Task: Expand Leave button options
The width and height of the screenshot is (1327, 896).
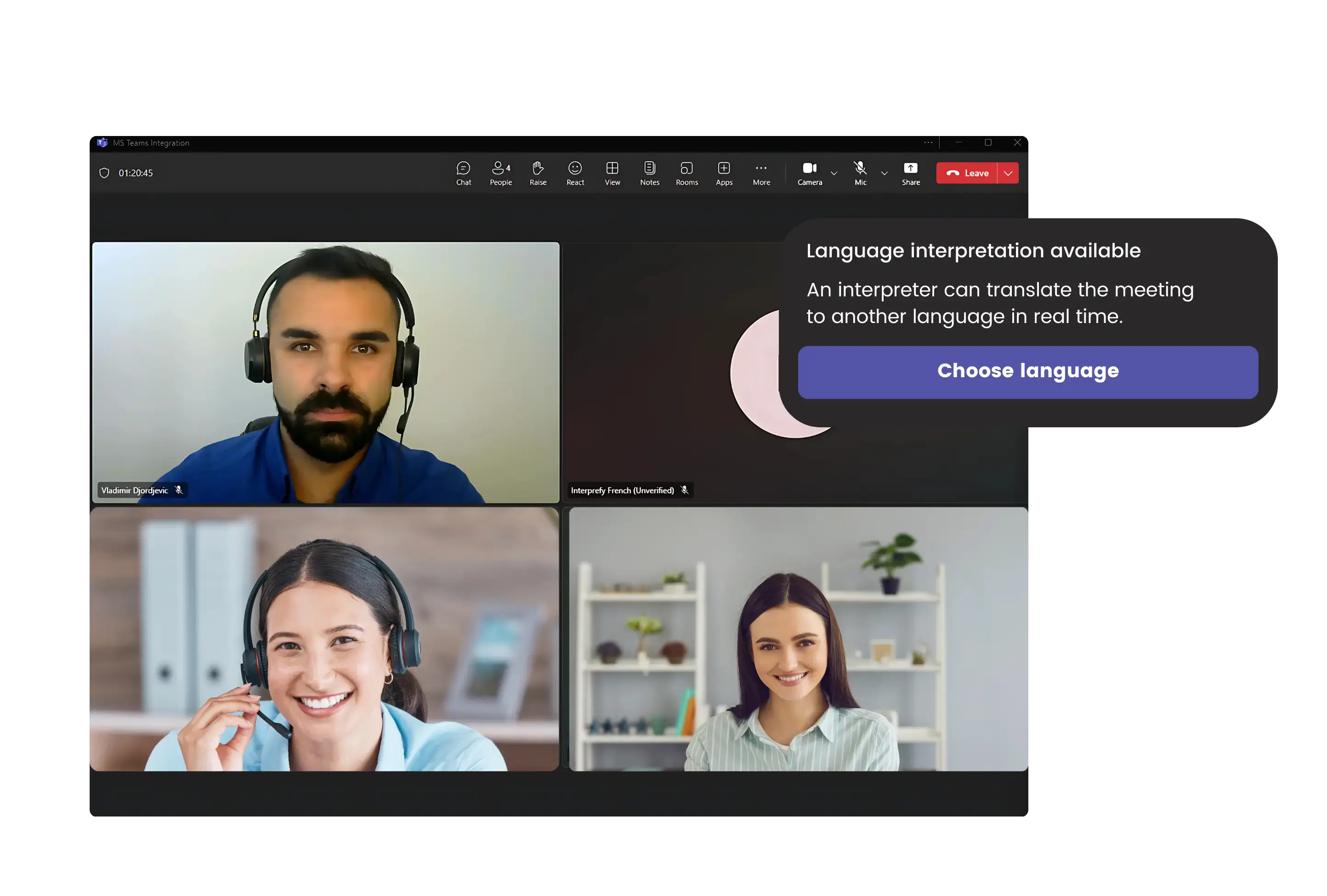Action: point(1008,173)
